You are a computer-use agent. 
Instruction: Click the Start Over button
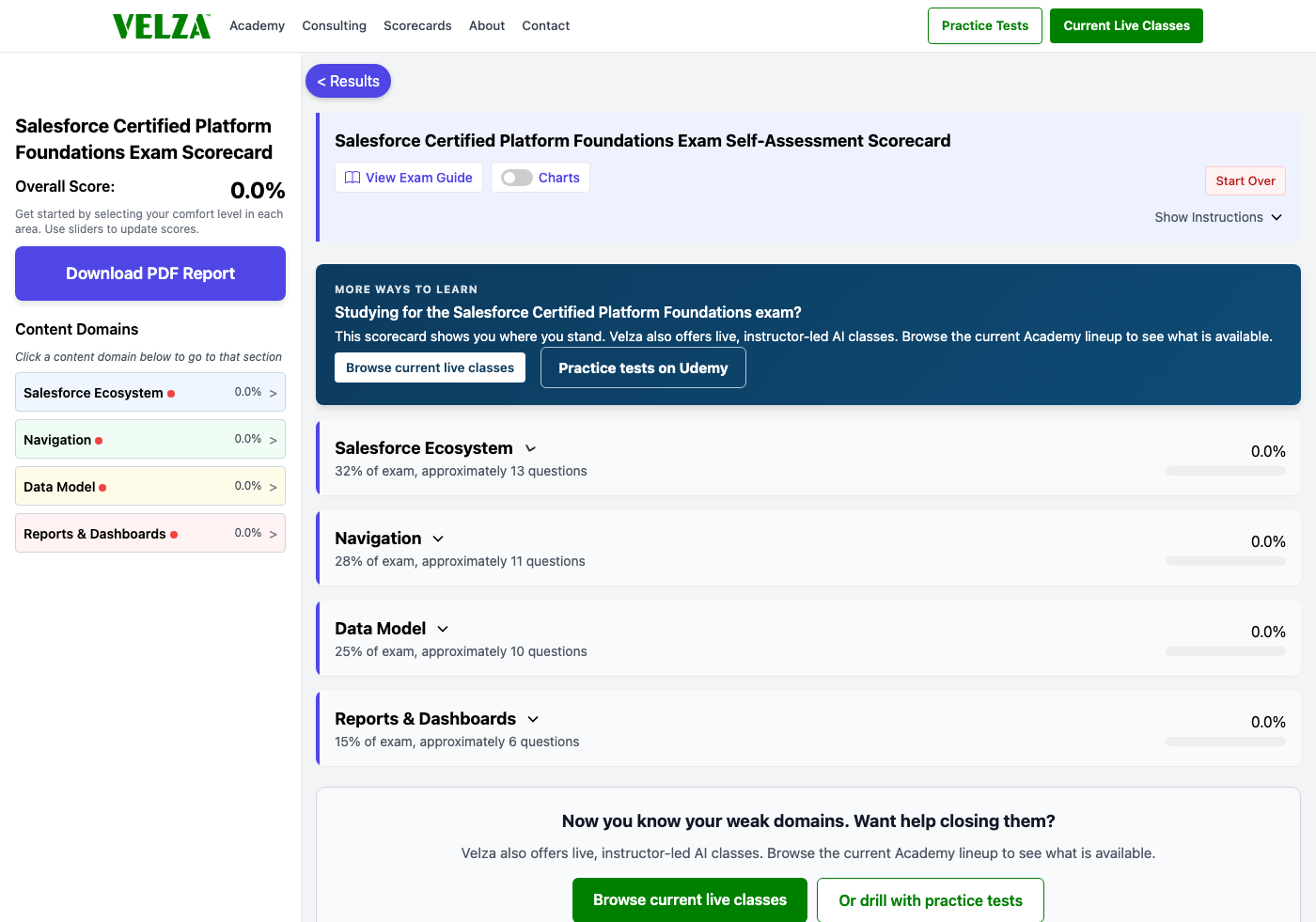1245,180
